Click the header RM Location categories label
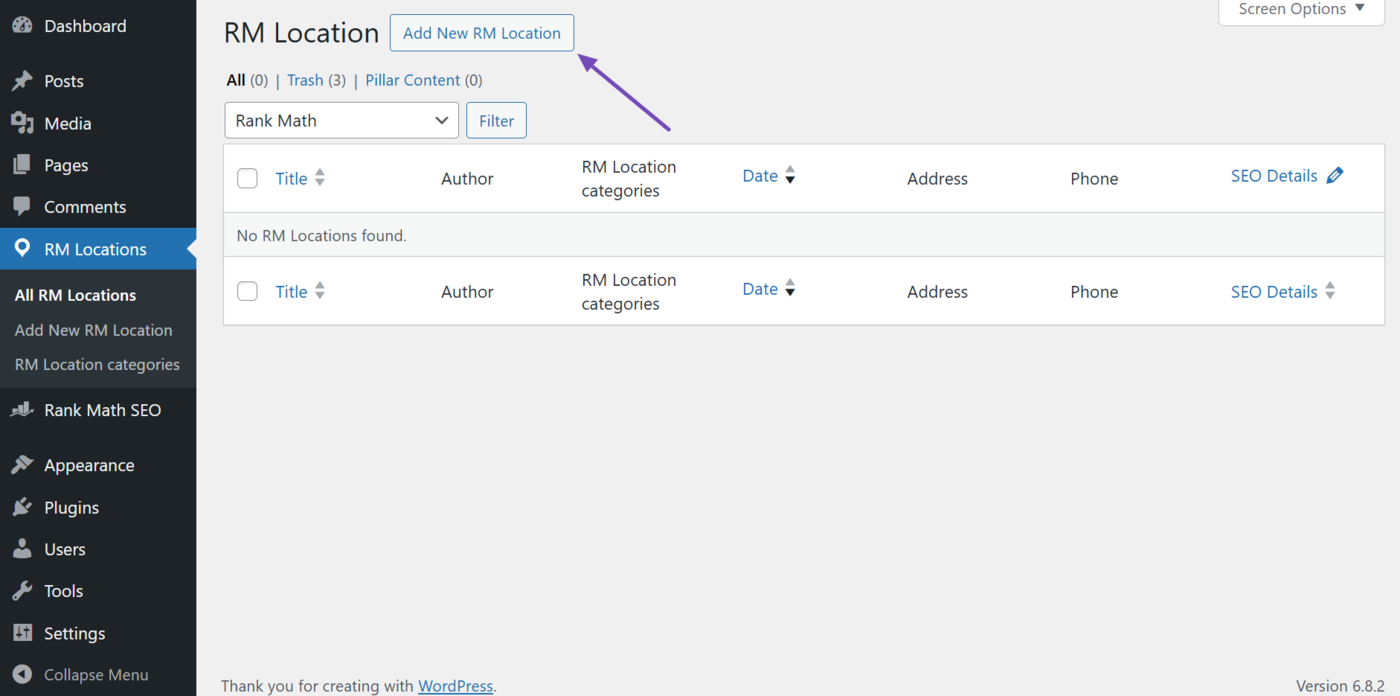Viewport: 1400px width, 696px height. tap(629, 178)
